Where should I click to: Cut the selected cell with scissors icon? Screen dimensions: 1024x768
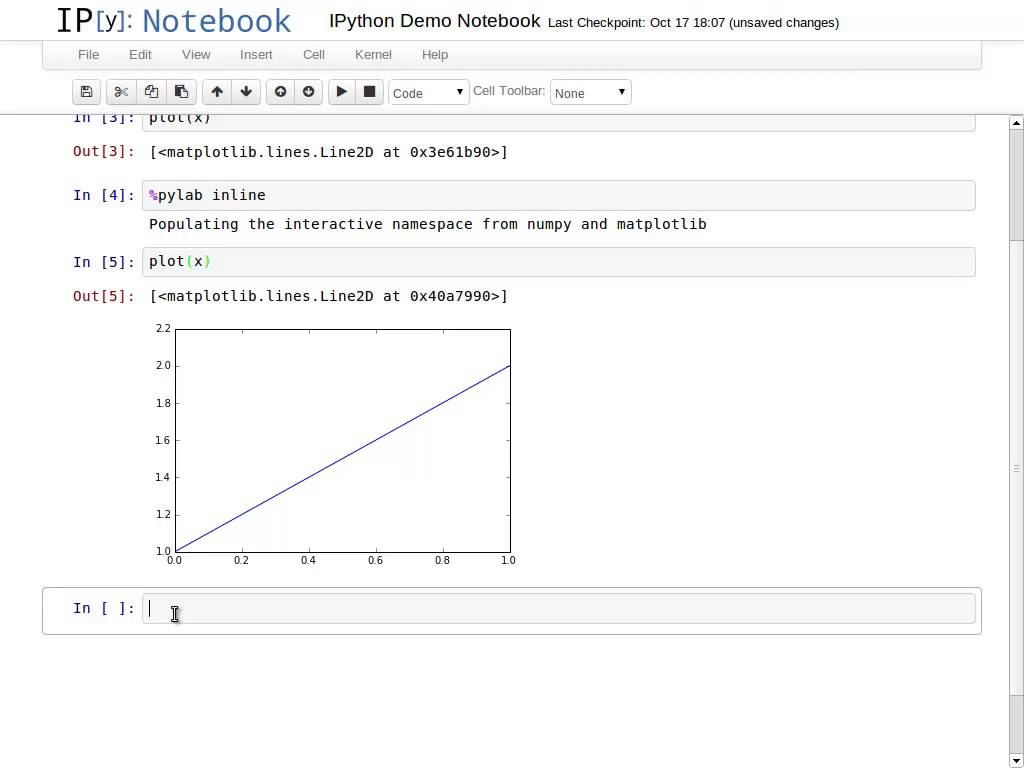pyautogui.click(x=121, y=92)
